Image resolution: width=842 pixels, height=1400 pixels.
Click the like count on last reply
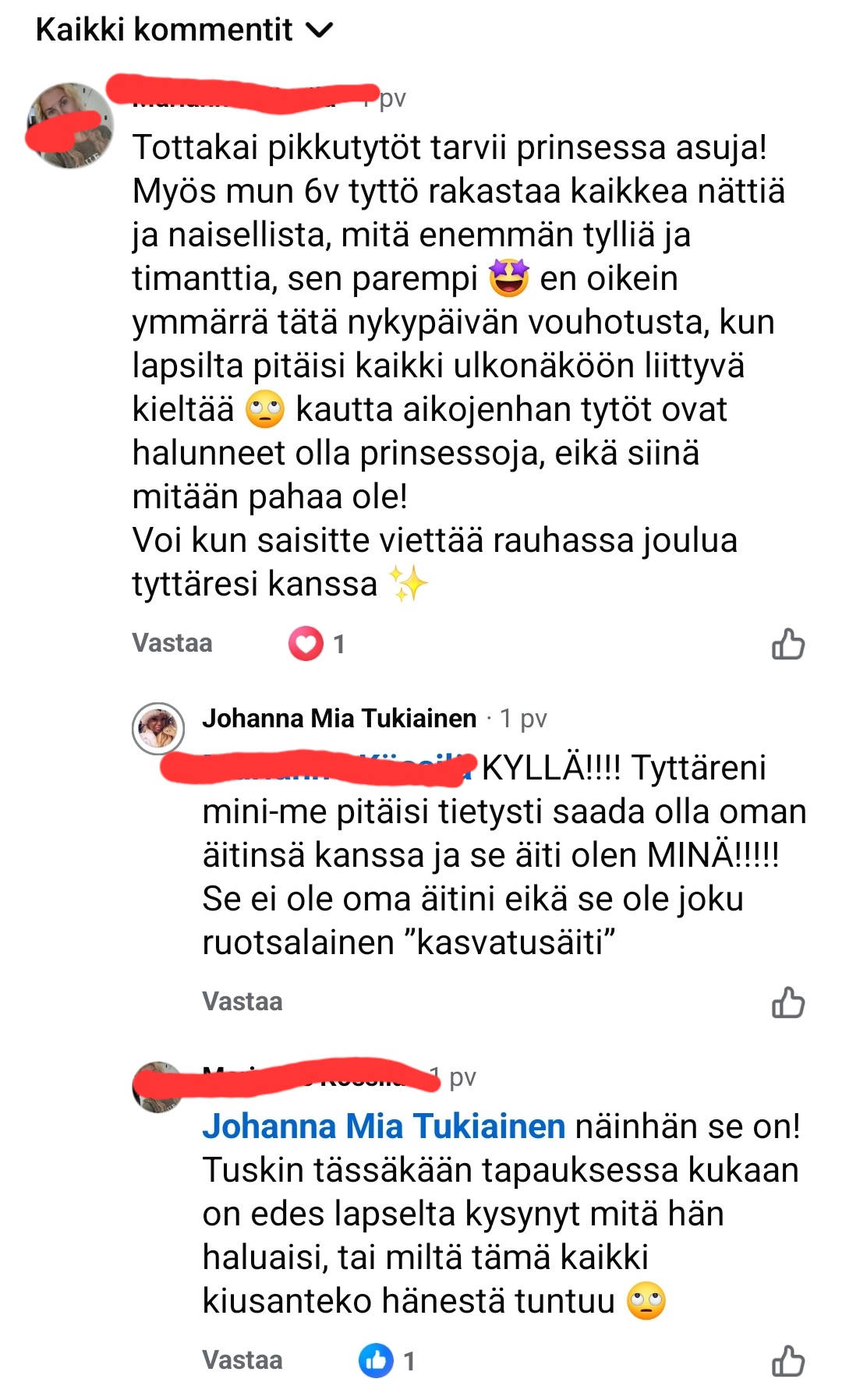(x=409, y=1362)
